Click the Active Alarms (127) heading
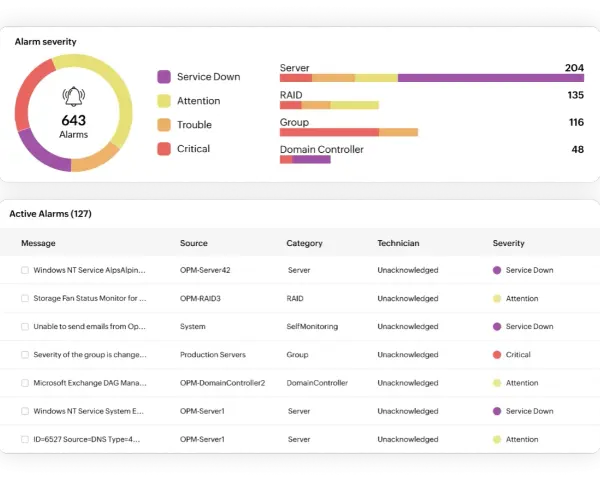600x480 pixels. [x=51, y=214]
